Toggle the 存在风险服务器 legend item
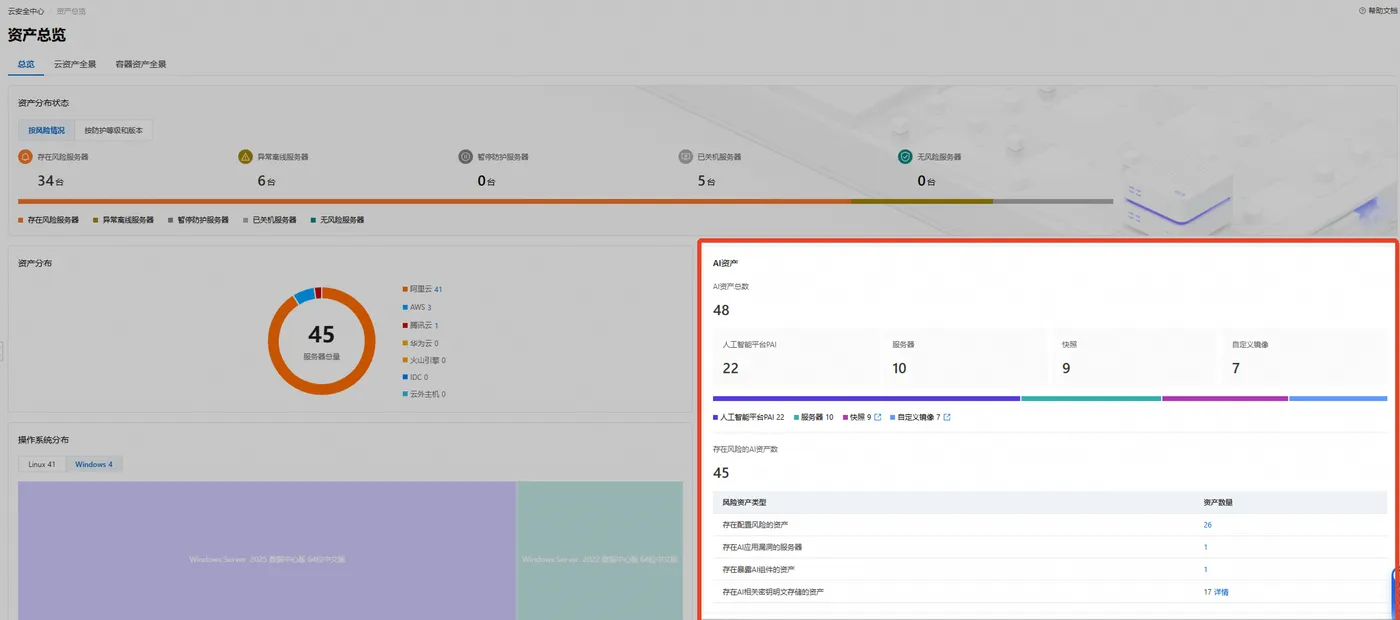Image resolution: width=1400 pixels, height=620 pixels. pos(48,219)
